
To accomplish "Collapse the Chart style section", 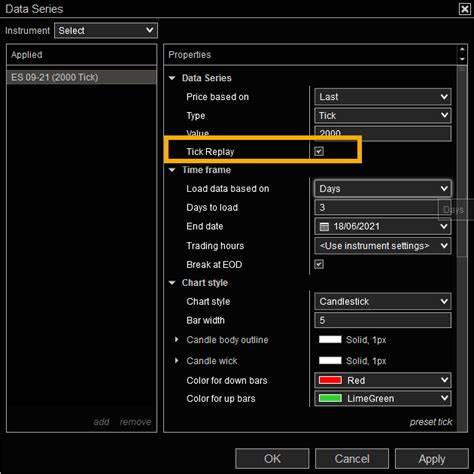I will click(x=172, y=283).
